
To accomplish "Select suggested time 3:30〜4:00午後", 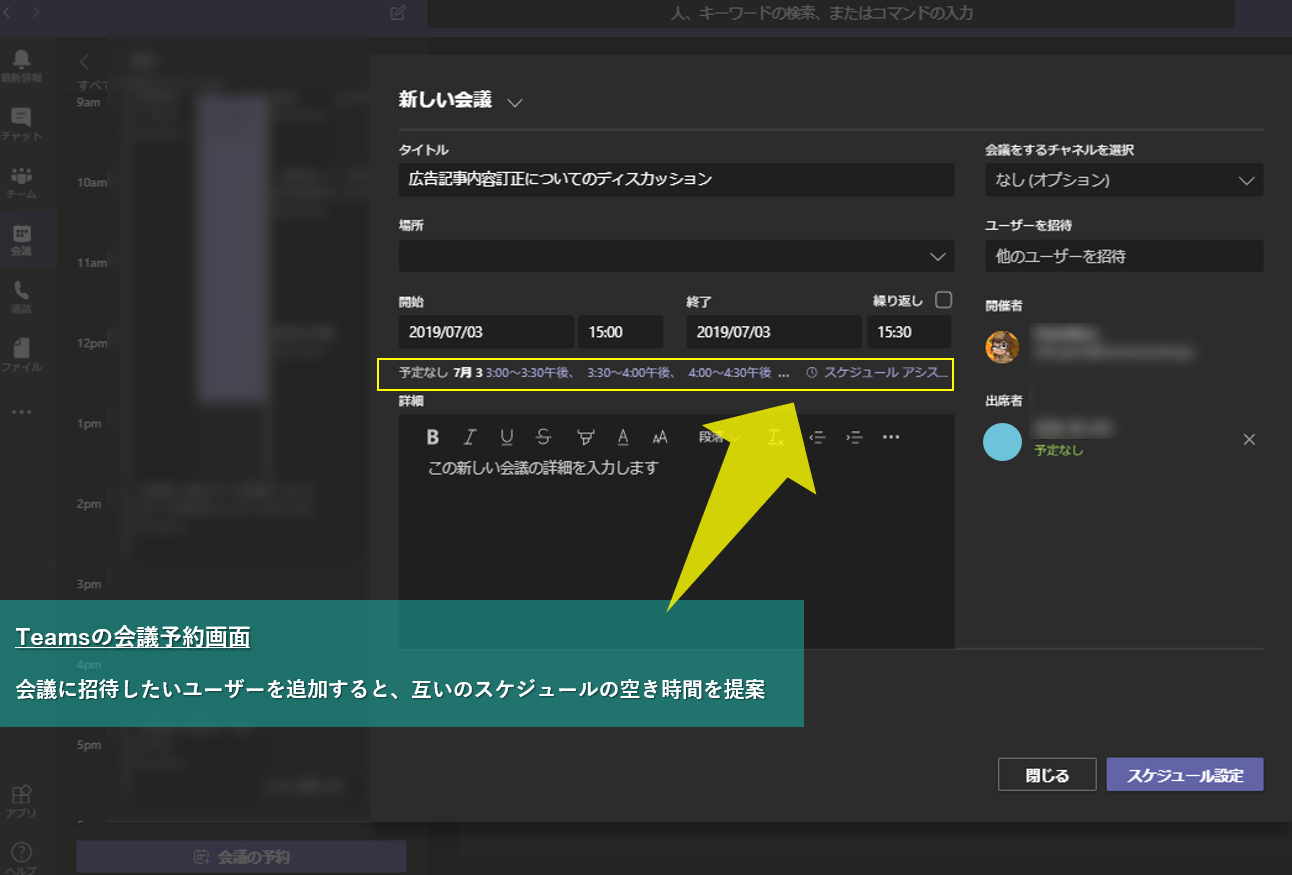I will (x=630, y=373).
